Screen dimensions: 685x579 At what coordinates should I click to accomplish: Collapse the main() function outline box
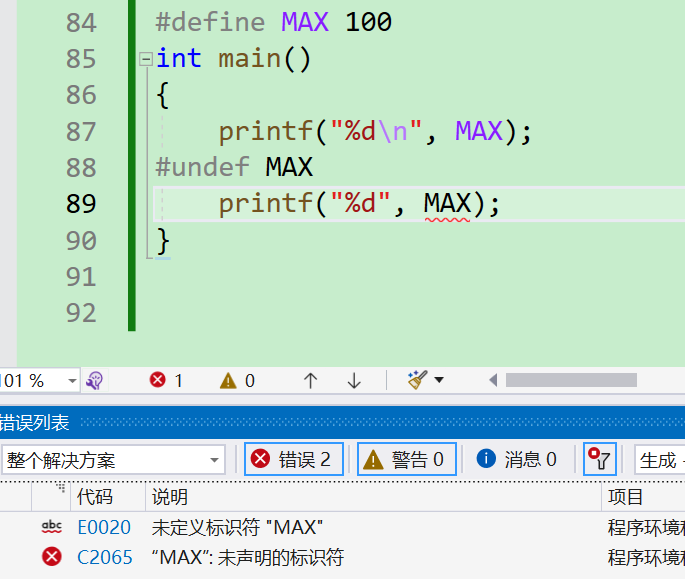point(145,59)
